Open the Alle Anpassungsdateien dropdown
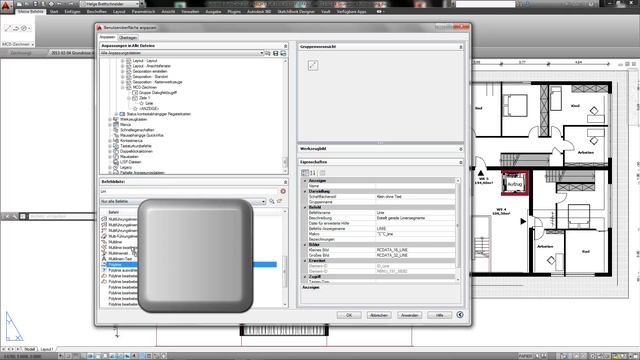640x360 pixels. point(261,53)
